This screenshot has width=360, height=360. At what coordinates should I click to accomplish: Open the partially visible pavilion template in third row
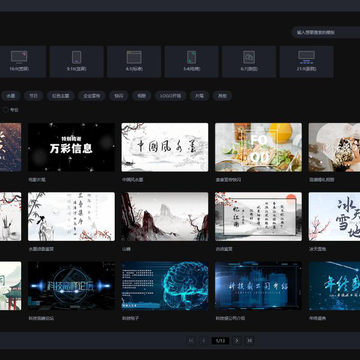tap(10, 286)
